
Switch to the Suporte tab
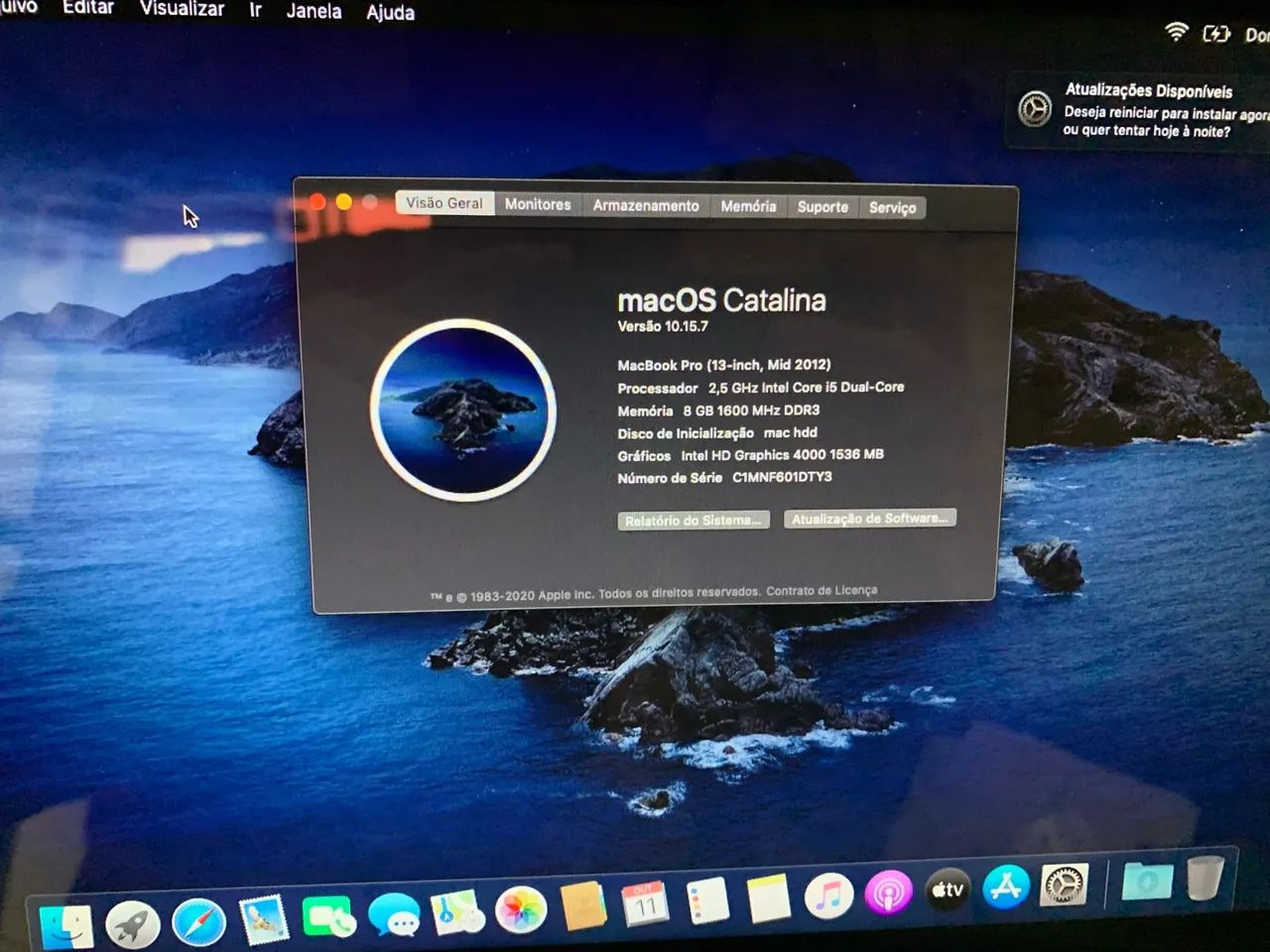[823, 207]
